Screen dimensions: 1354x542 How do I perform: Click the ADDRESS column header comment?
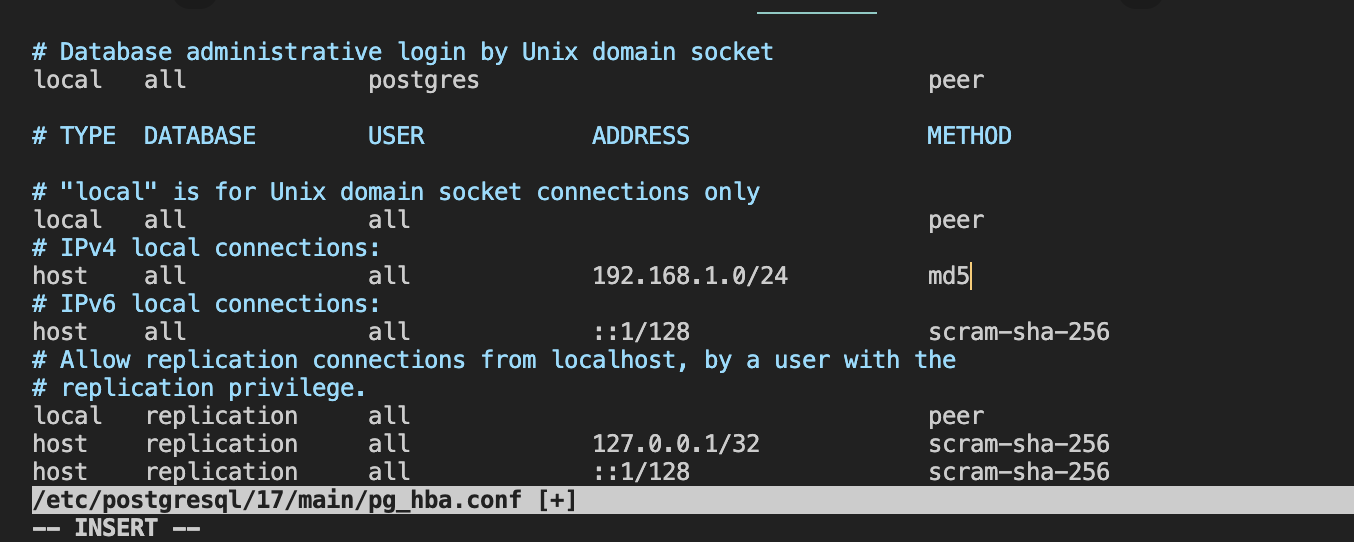click(641, 135)
